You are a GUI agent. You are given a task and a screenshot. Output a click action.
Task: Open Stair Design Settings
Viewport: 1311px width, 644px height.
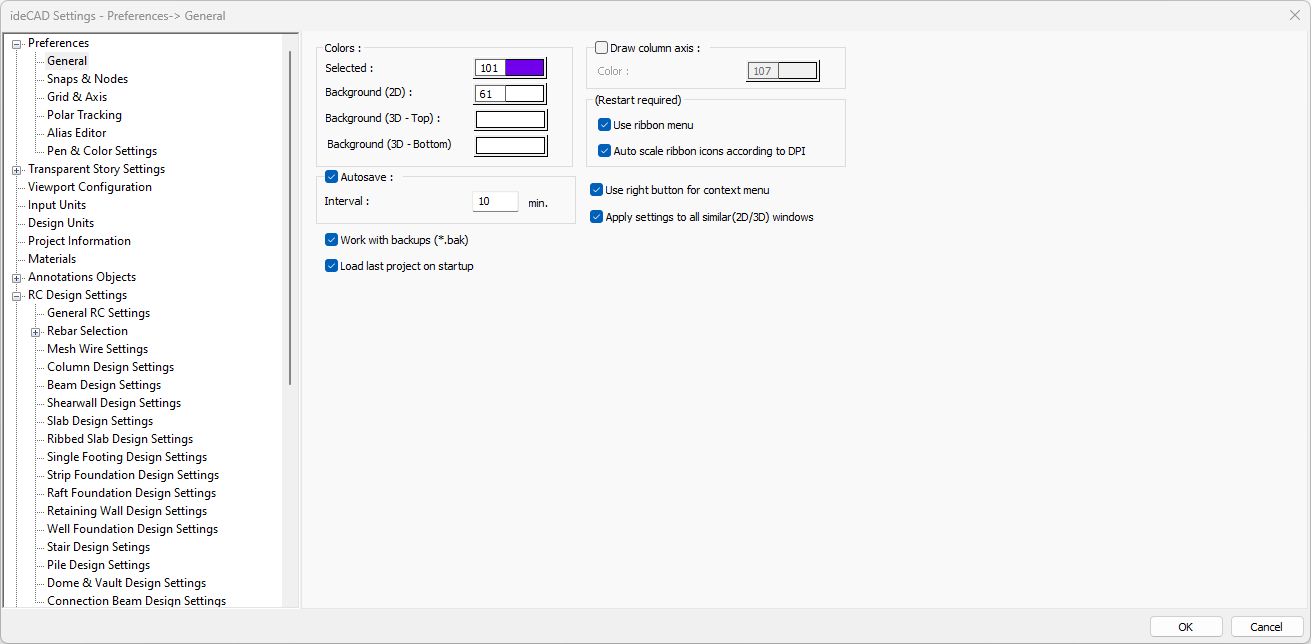98,547
